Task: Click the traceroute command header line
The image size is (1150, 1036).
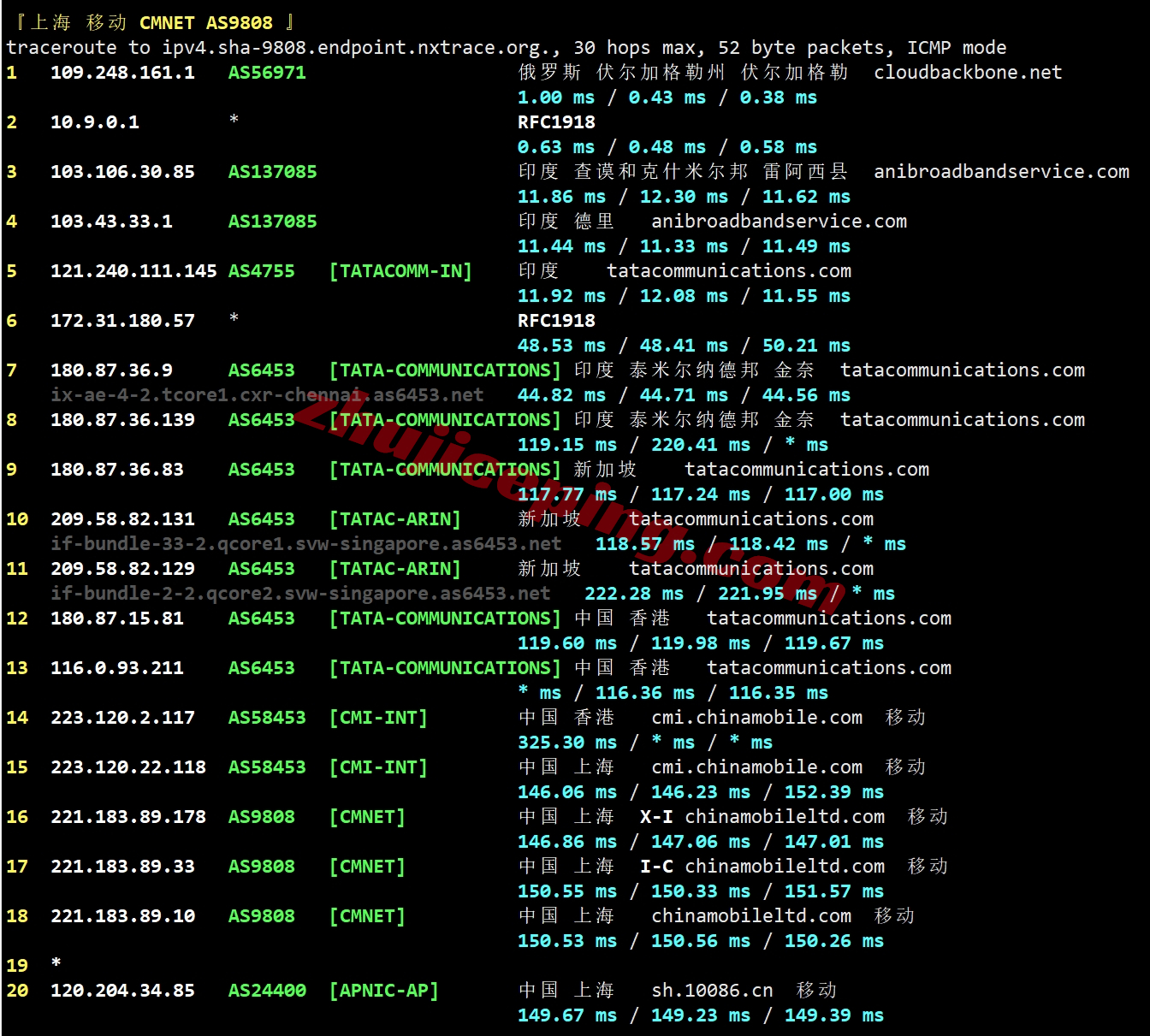Action: point(507,48)
